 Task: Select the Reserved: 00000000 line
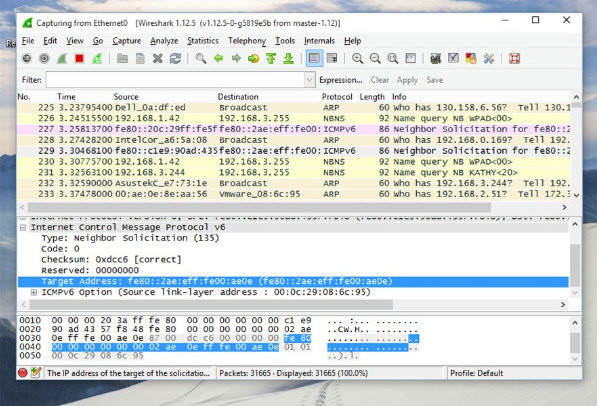click(90, 270)
